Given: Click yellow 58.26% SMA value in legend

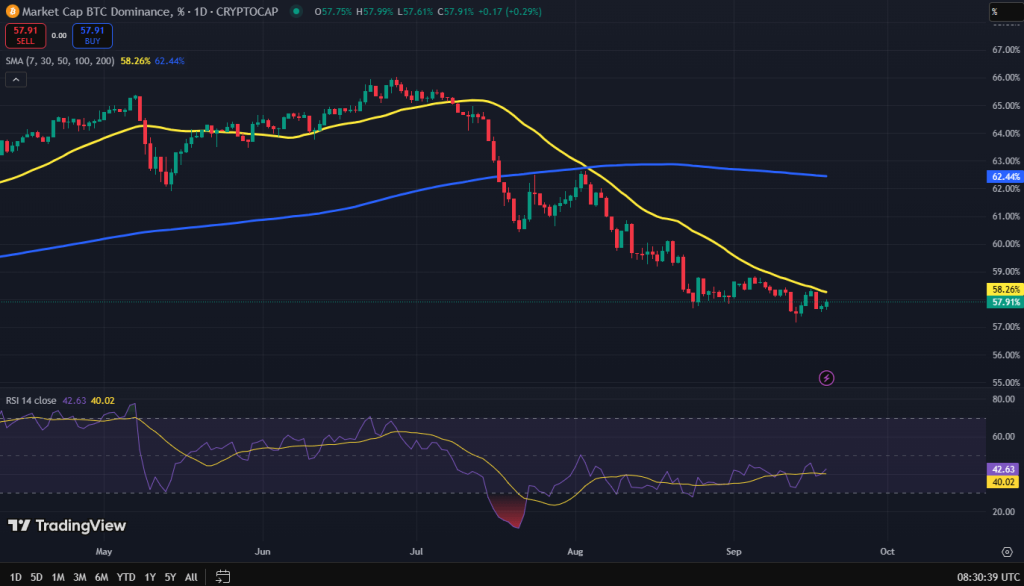Looking at the screenshot, I should coord(135,61).
